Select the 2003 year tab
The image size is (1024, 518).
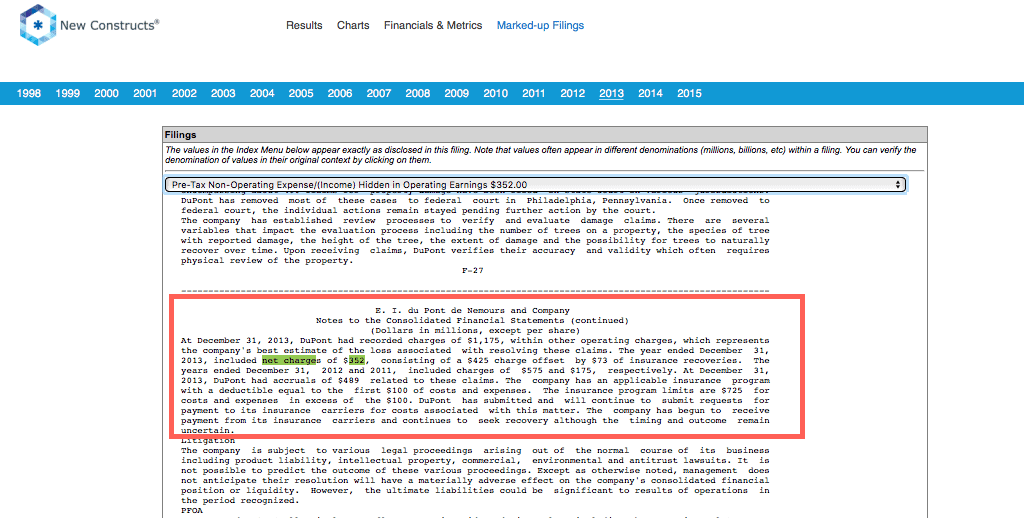point(223,93)
